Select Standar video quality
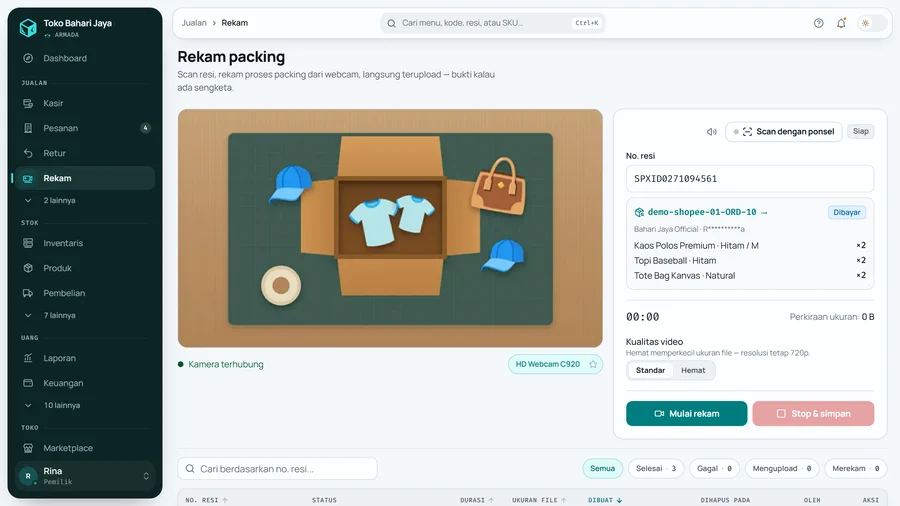The width and height of the screenshot is (900, 506). pyautogui.click(x=650, y=371)
